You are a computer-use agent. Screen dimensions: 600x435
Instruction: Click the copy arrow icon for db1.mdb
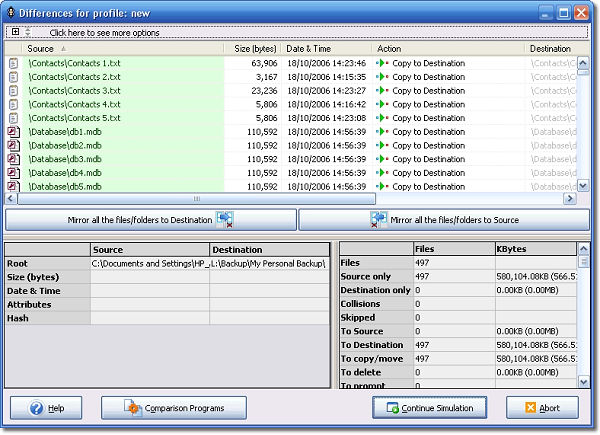point(383,132)
